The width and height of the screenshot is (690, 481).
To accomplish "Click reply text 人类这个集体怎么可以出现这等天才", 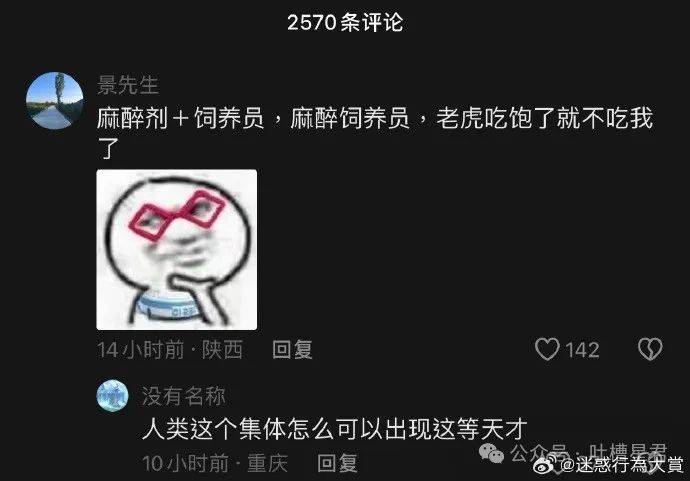I will click(334, 429).
